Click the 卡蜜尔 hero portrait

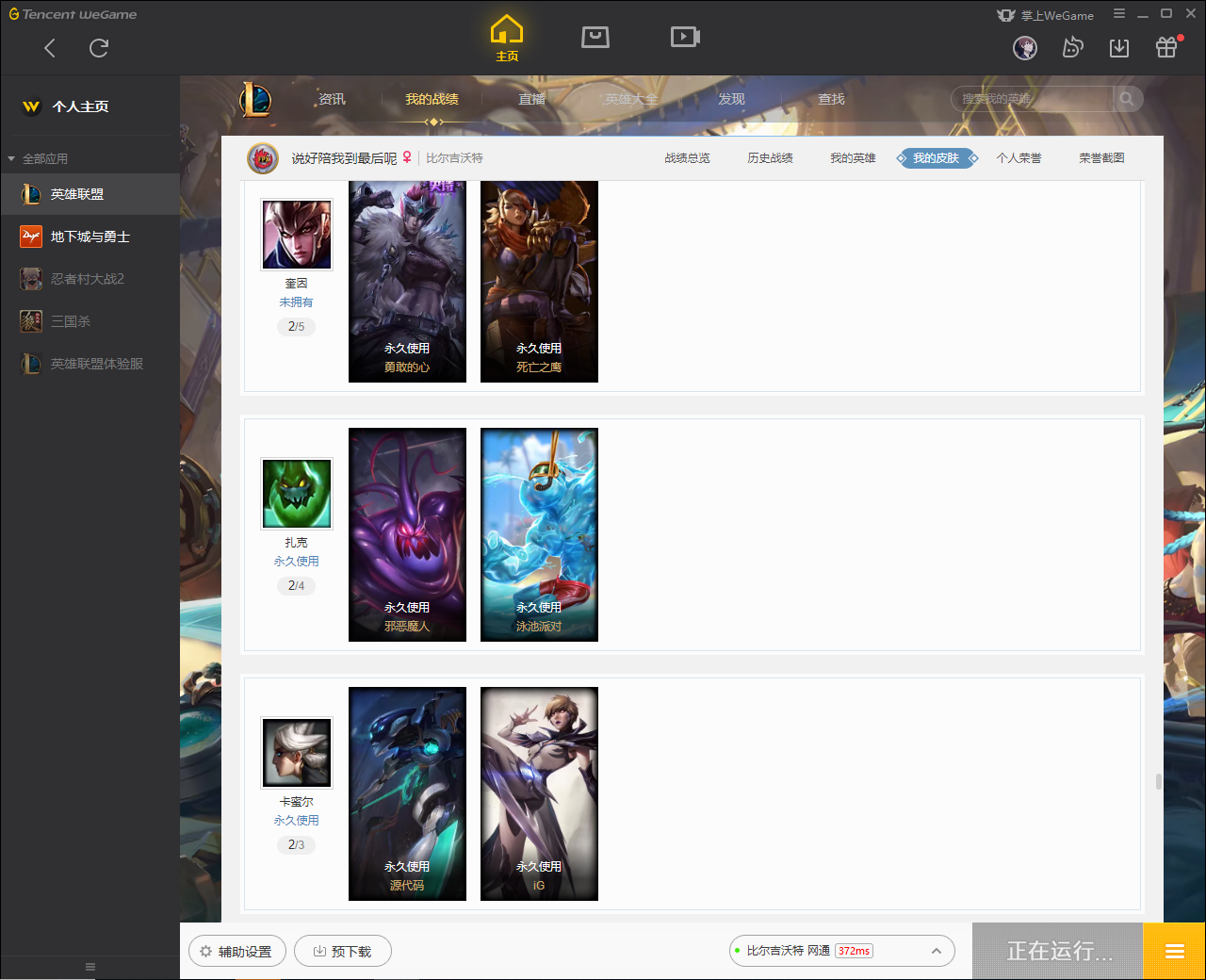(297, 753)
